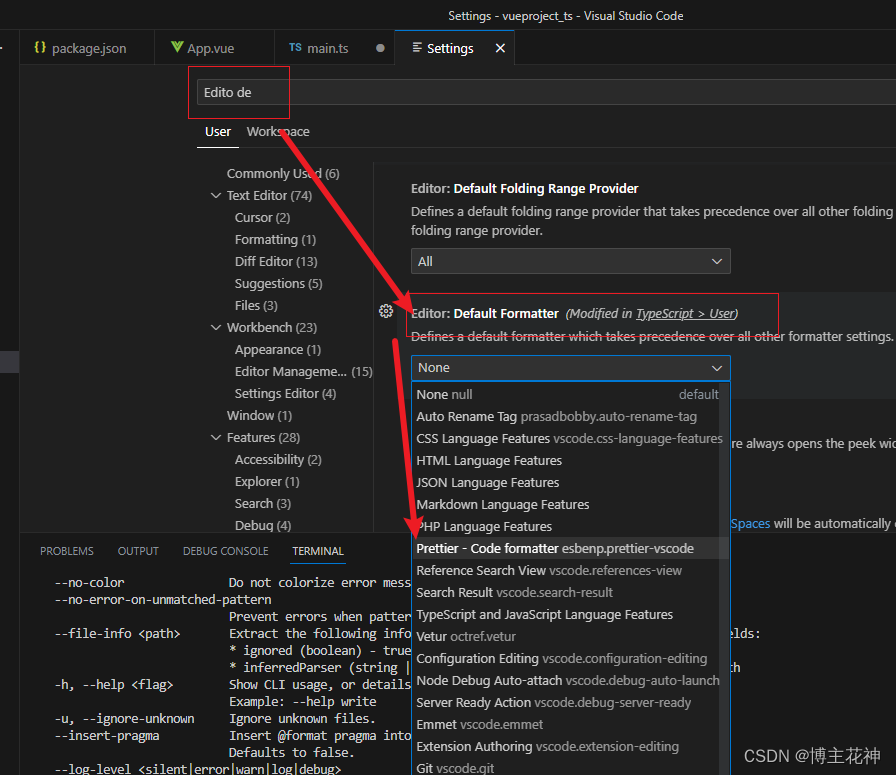Open Editor Management settings section
896x775 pixels.
[303, 371]
